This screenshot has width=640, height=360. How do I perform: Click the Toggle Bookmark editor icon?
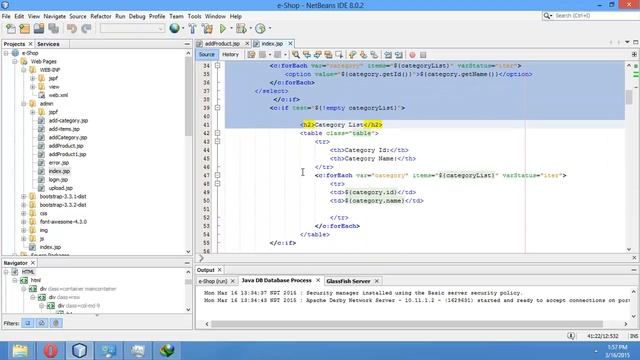pyautogui.click(x=374, y=55)
